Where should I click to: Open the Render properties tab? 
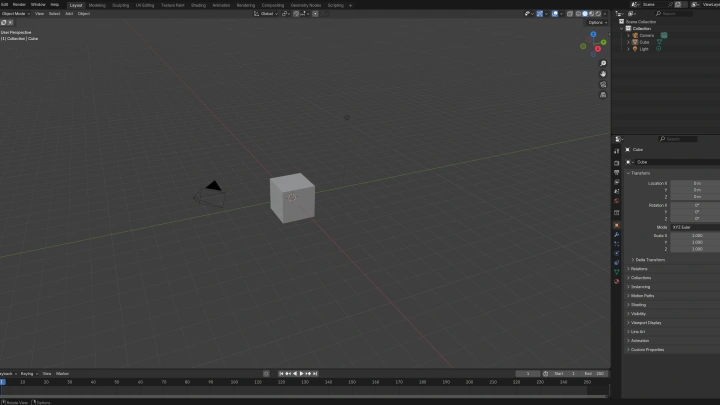coord(617,163)
